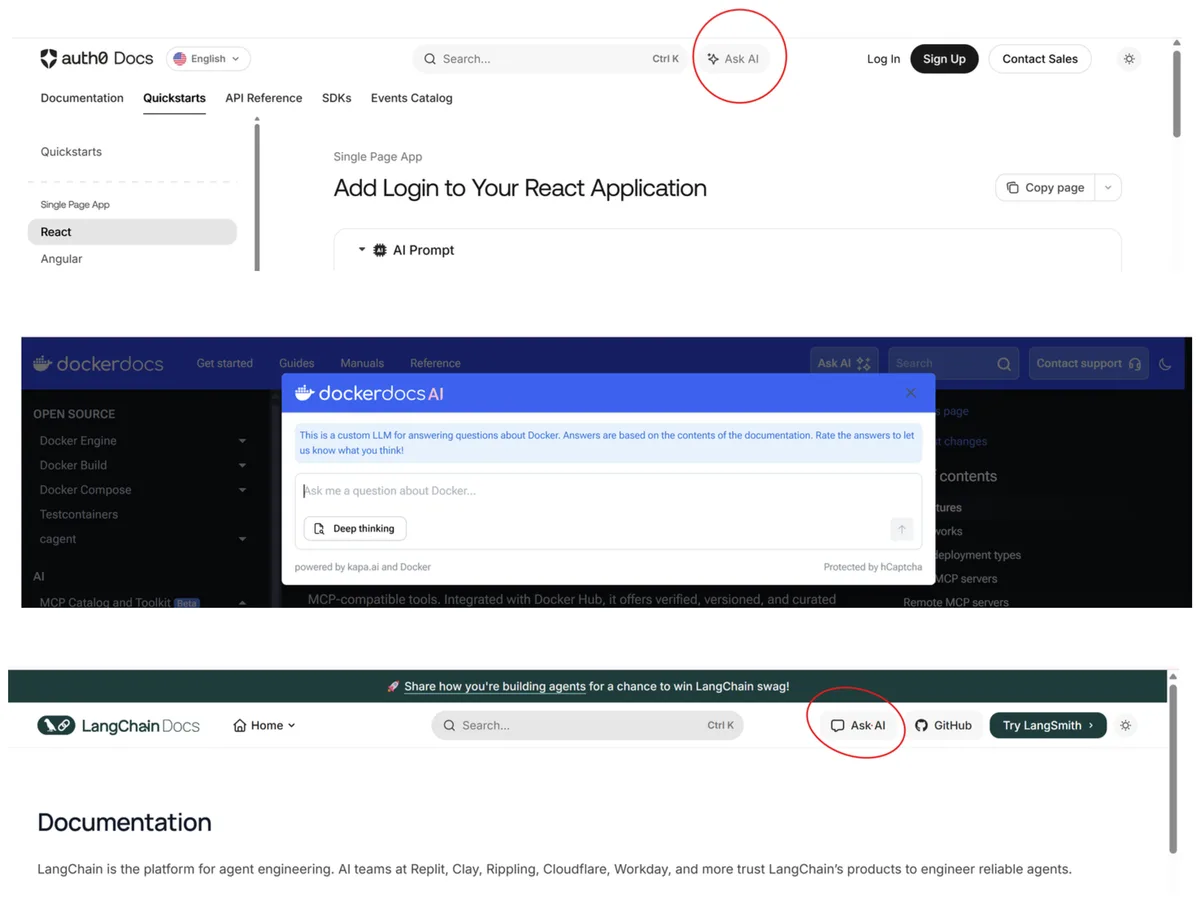Click the Ask me a question field
1200x901 pixels.
click(x=608, y=491)
